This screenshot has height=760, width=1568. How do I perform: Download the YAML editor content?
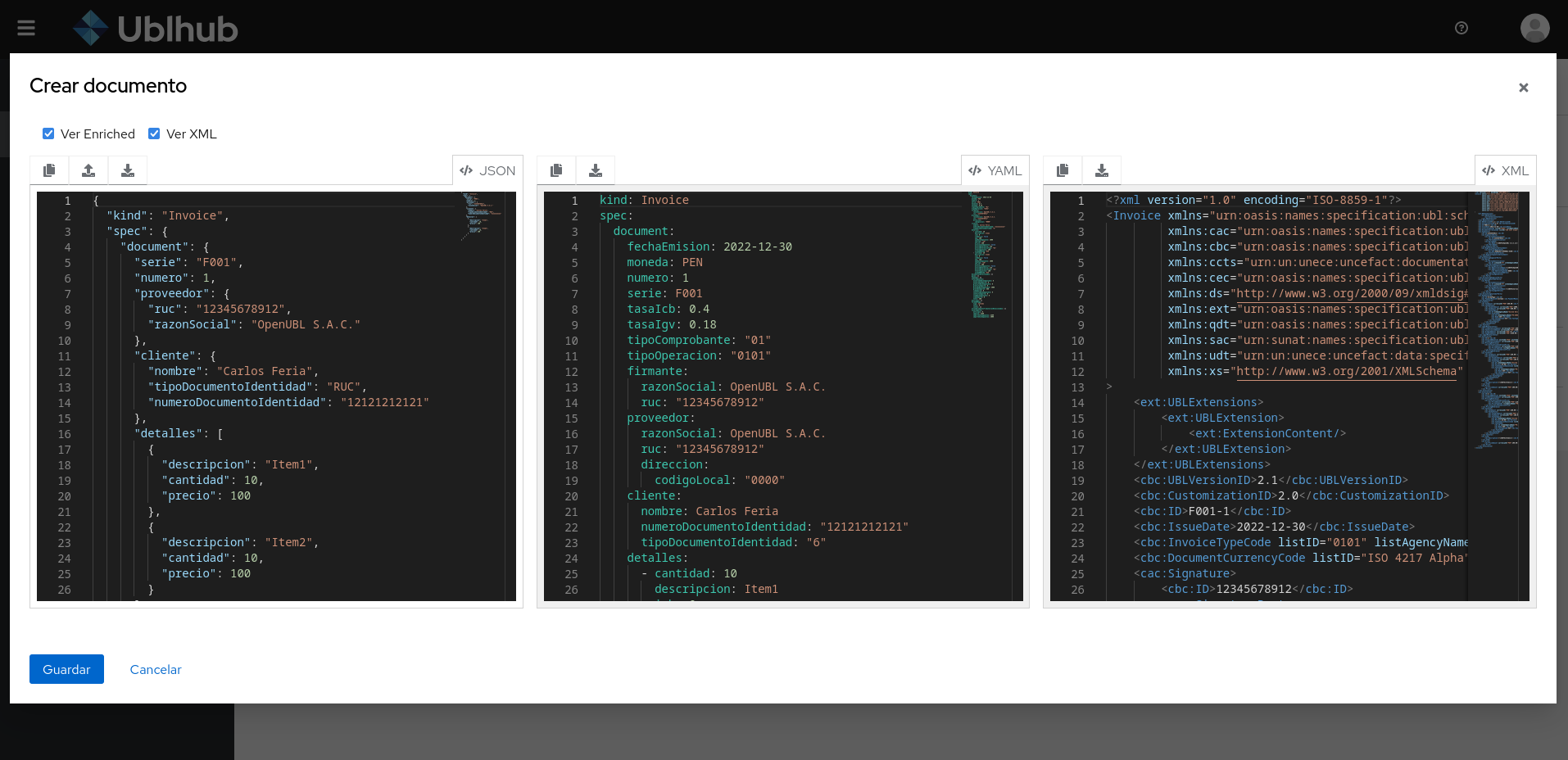click(x=596, y=170)
